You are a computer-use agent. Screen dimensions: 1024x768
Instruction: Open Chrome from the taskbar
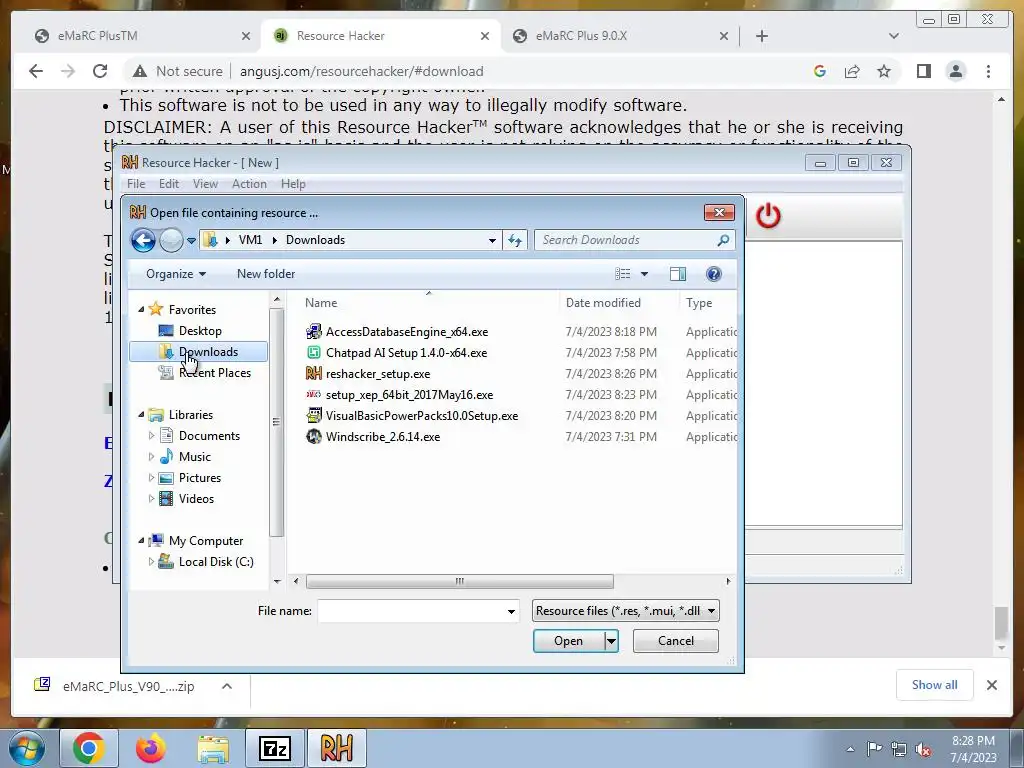(x=89, y=748)
